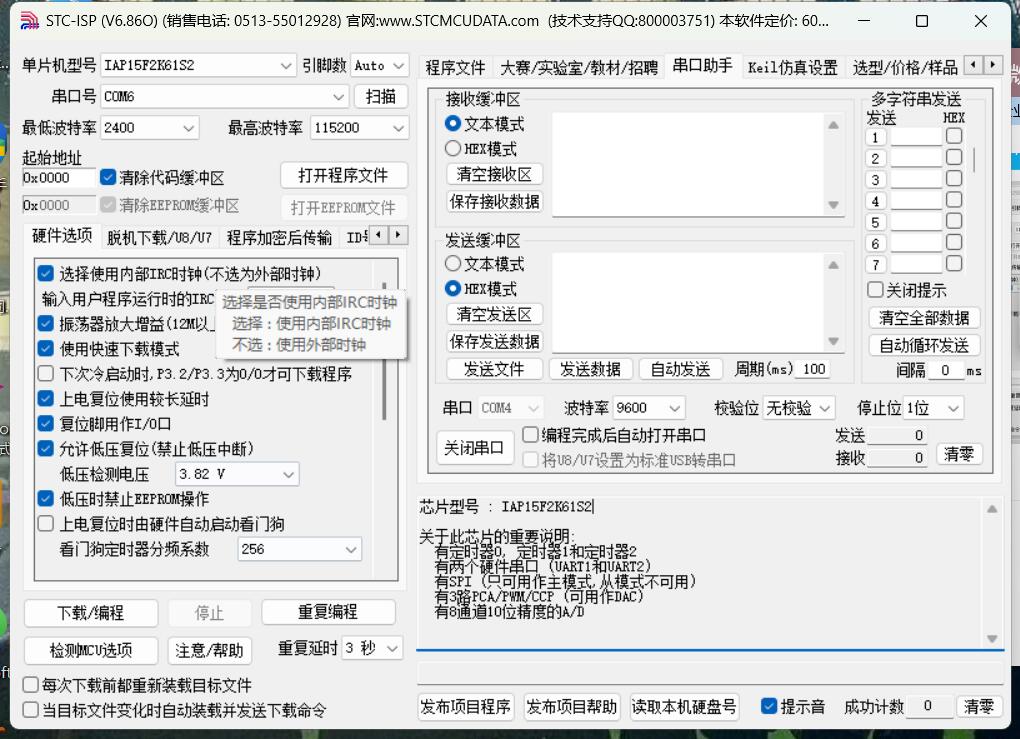
Task: Click the 起始地址 0x0000 input field
Action: (x=59, y=178)
